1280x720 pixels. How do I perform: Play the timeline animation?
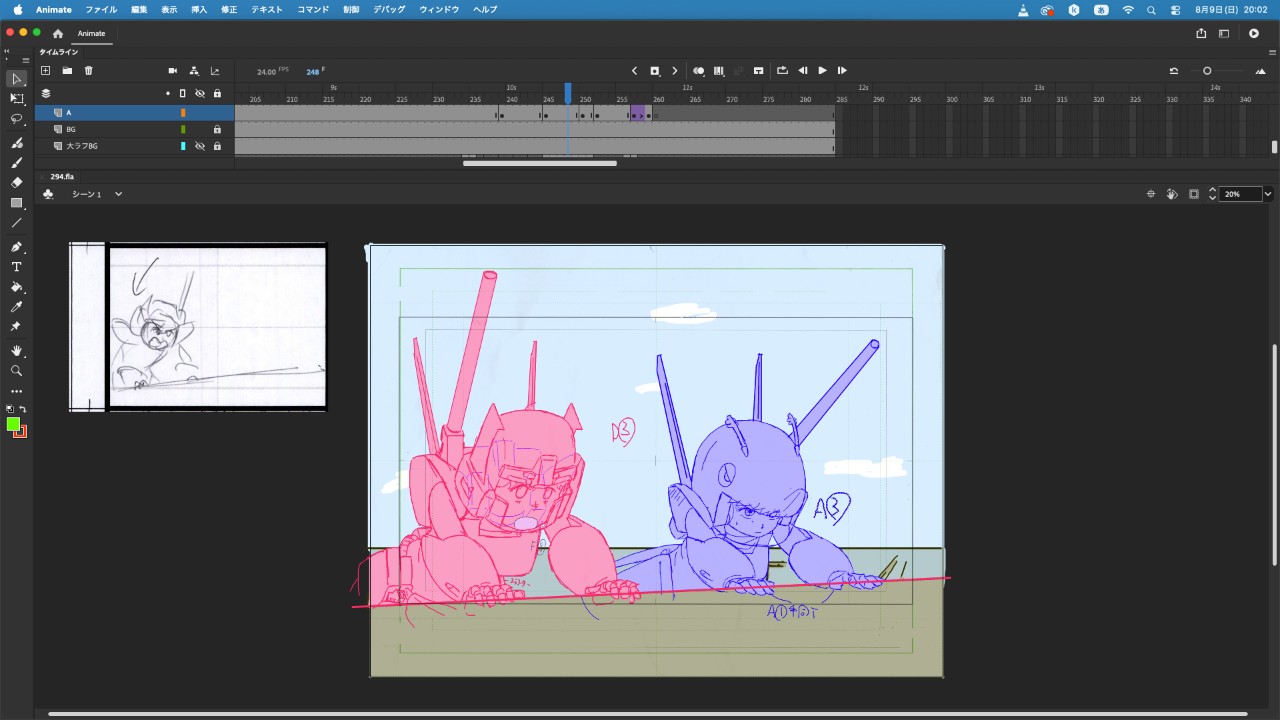click(822, 71)
